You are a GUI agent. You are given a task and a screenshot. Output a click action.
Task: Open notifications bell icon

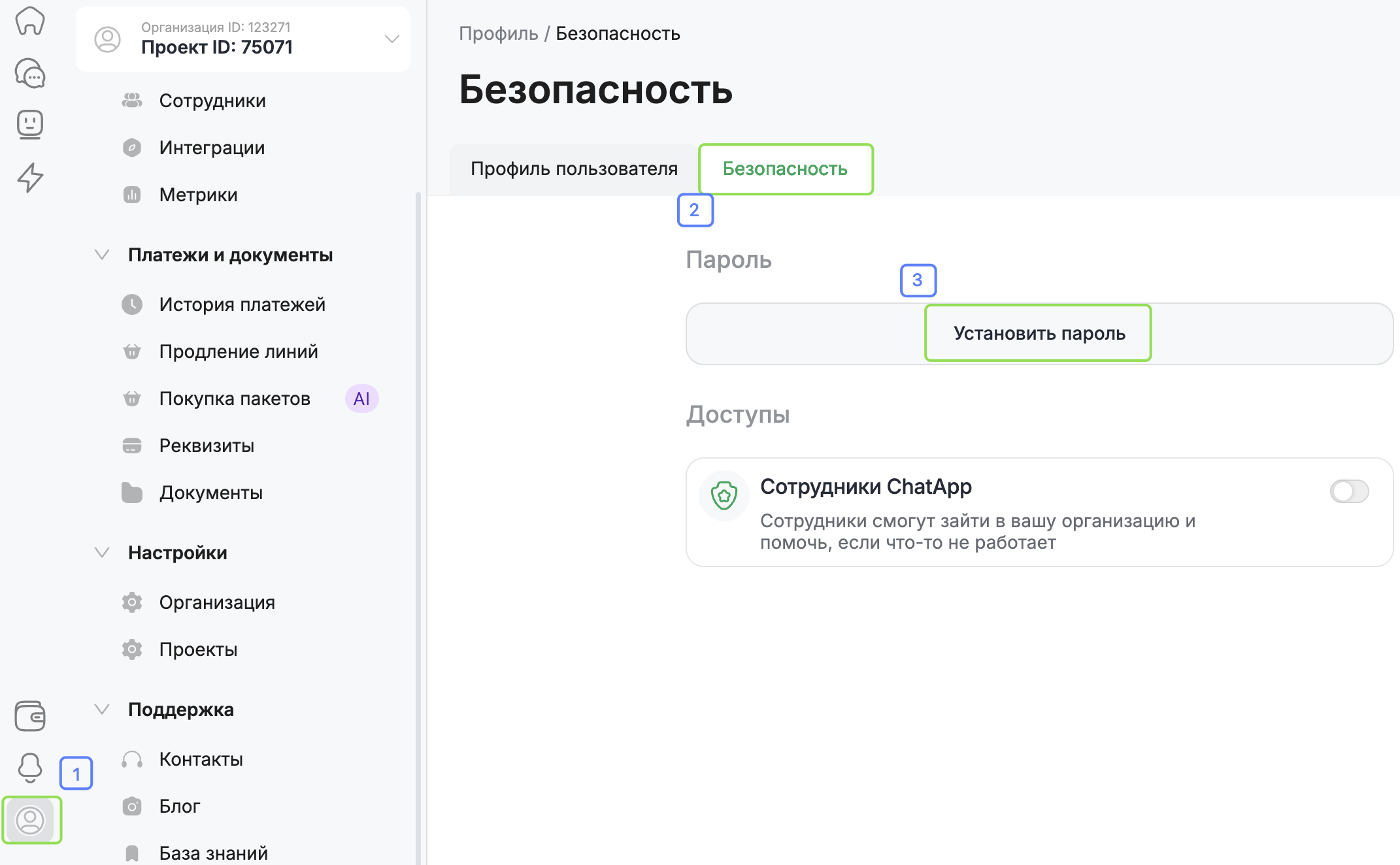pos(30,767)
